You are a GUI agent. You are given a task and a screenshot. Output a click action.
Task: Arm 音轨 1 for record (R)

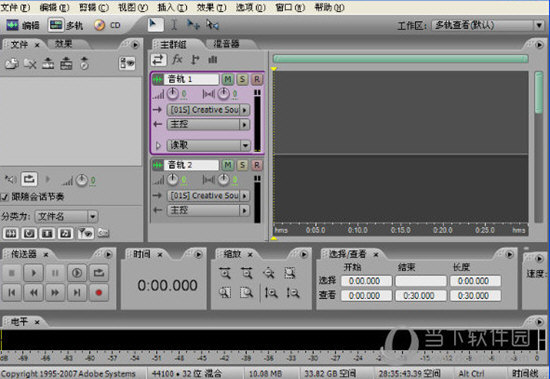pos(257,79)
